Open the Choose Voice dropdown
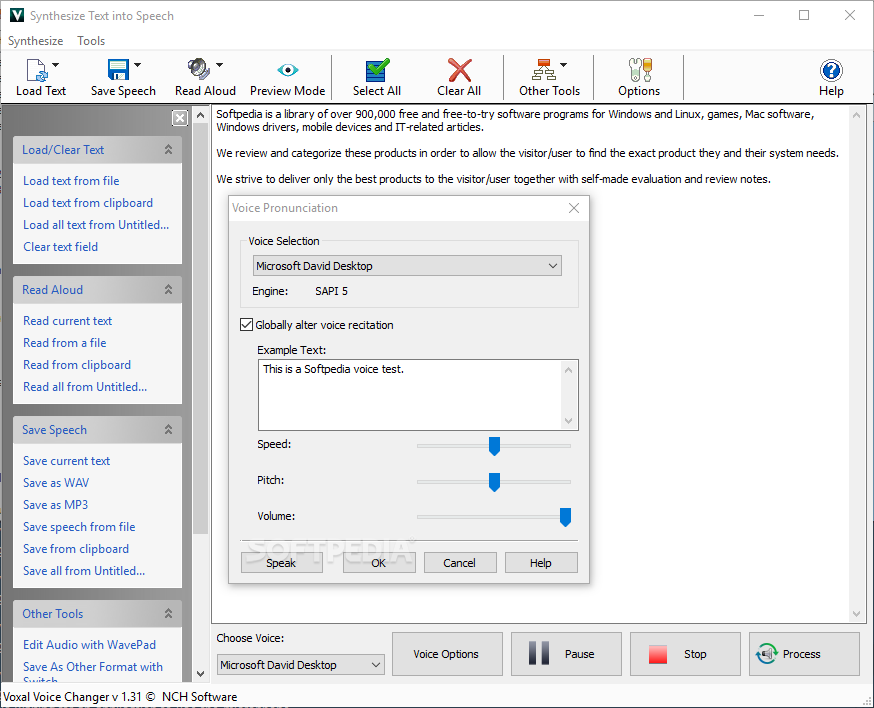This screenshot has height=708, width=874. (300, 665)
